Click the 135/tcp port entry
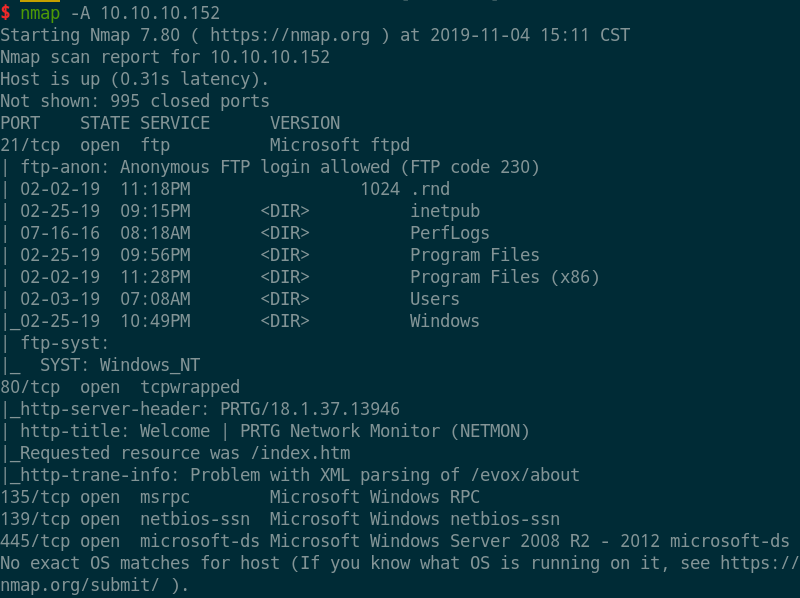Screen dimensions: 800x598 pyautogui.click(x=34, y=497)
